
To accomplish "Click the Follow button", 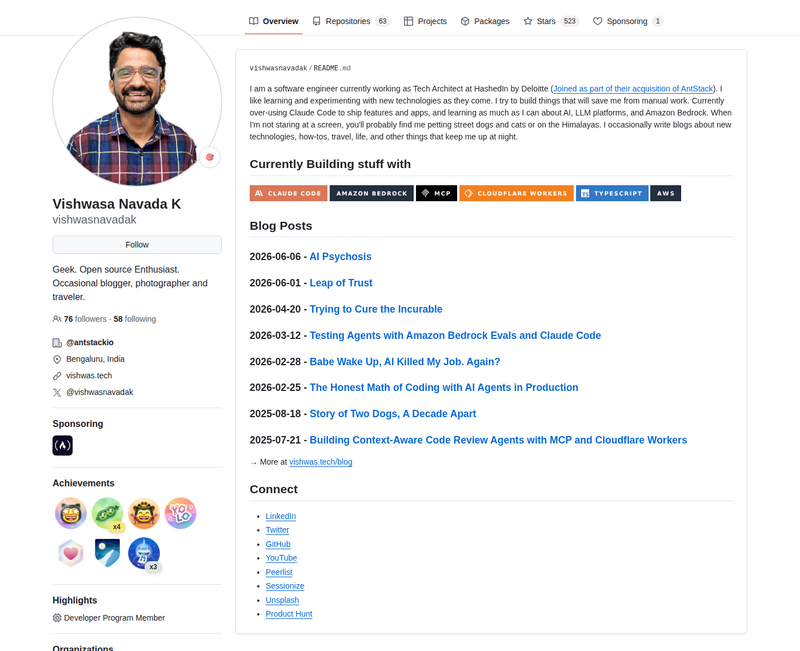I will (137, 245).
